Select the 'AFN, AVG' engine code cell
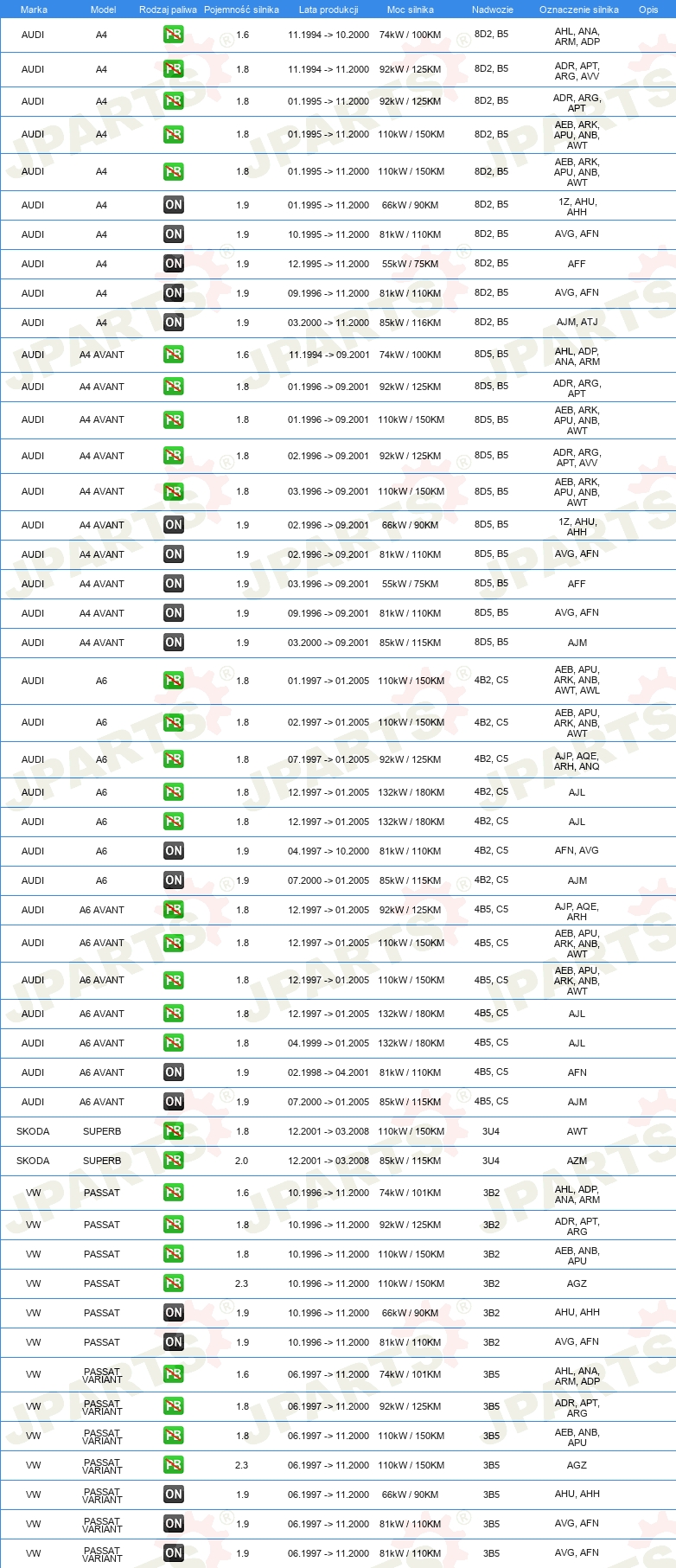676x1568 pixels. pos(577,850)
